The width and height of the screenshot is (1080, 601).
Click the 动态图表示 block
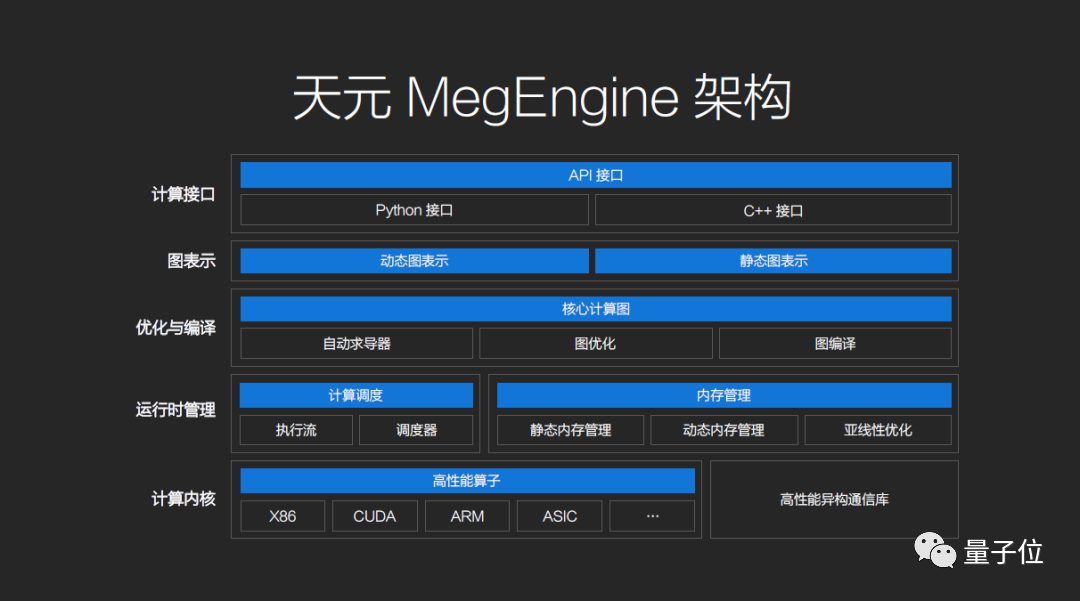coord(414,261)
